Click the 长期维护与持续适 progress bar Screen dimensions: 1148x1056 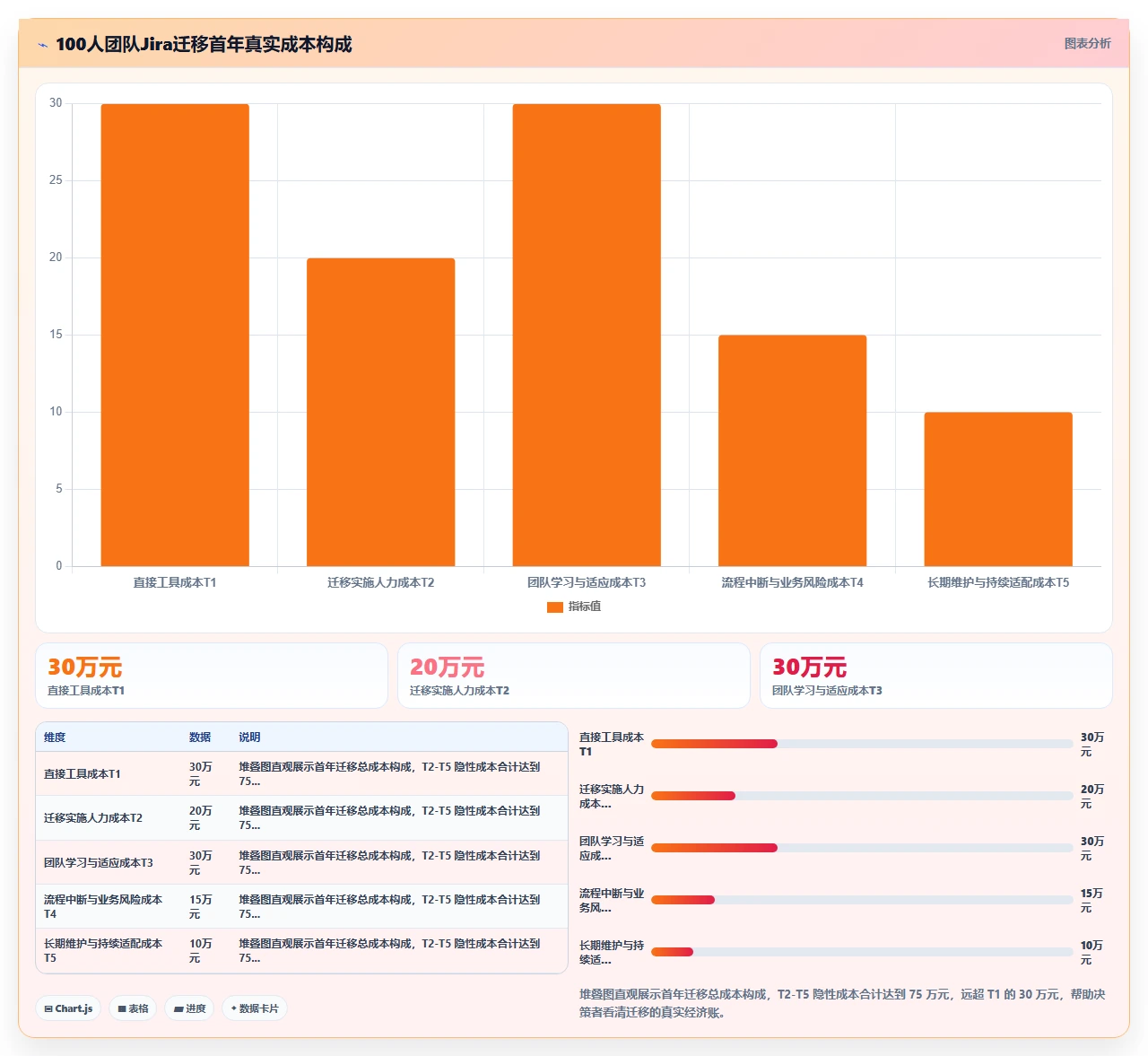pyautogui.click(x=862, y=952)
